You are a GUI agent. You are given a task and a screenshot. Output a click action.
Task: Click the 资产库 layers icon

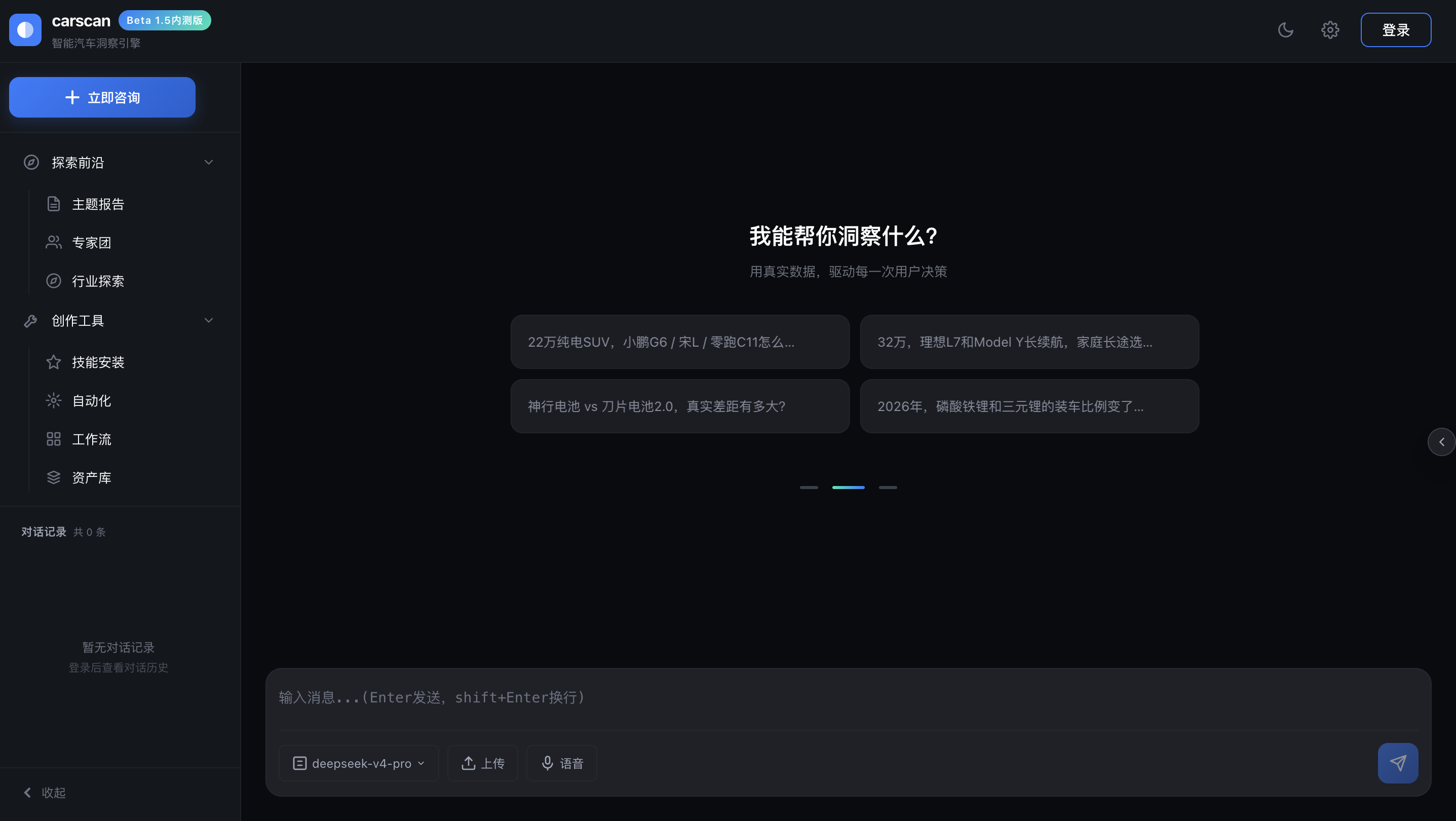pos(54,477)
